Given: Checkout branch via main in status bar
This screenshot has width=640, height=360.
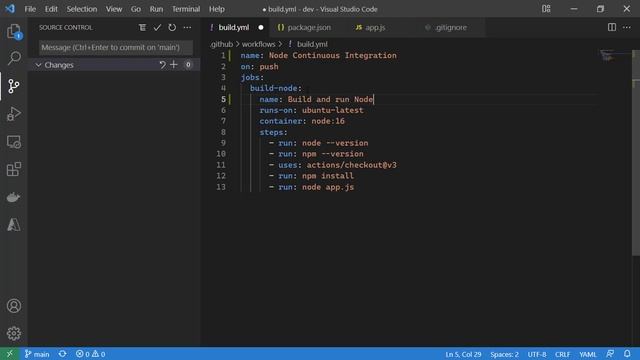Looking at the screenshot, I should 37,354.
